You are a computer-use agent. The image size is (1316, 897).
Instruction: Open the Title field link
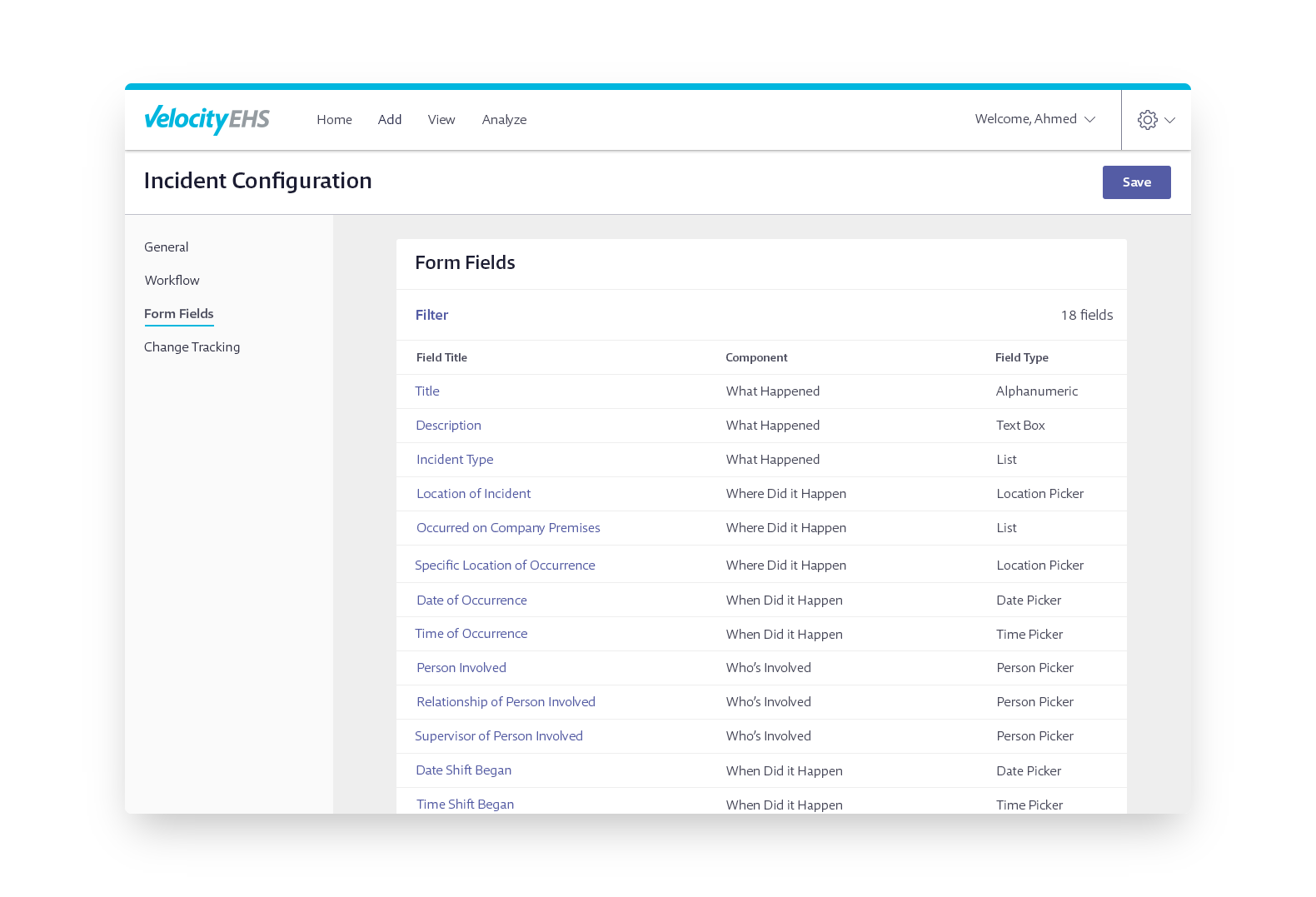click(x=427, y=391)
